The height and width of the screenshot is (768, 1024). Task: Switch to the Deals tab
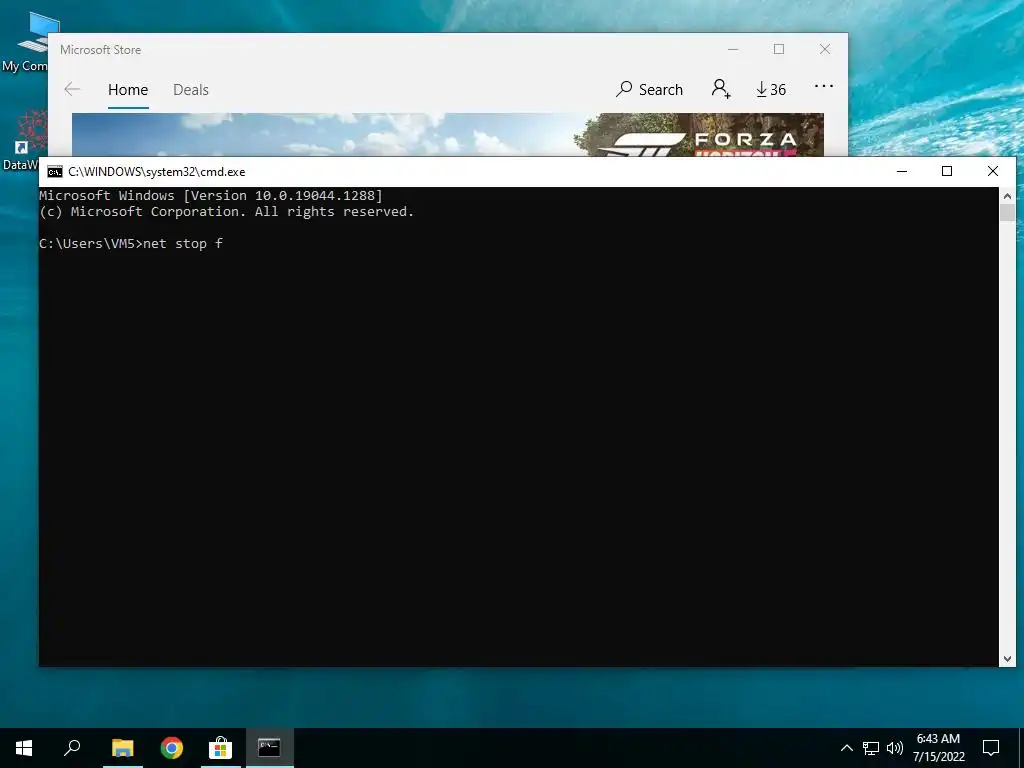tap(191, 90)
